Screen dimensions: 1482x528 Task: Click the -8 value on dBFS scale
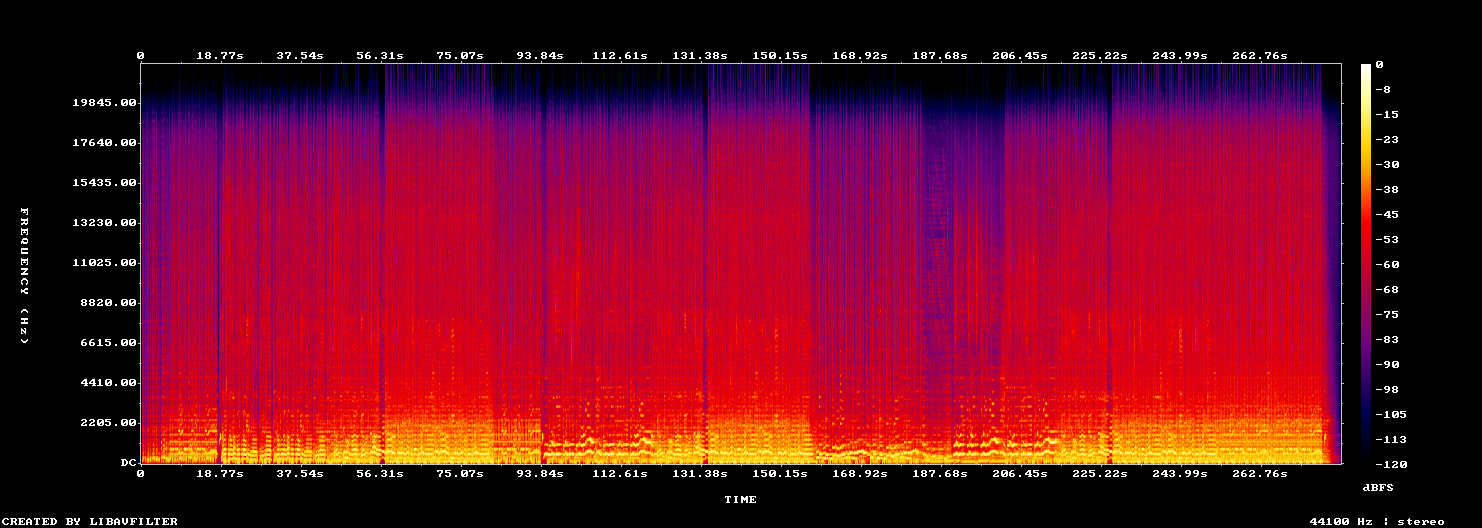1383,90
